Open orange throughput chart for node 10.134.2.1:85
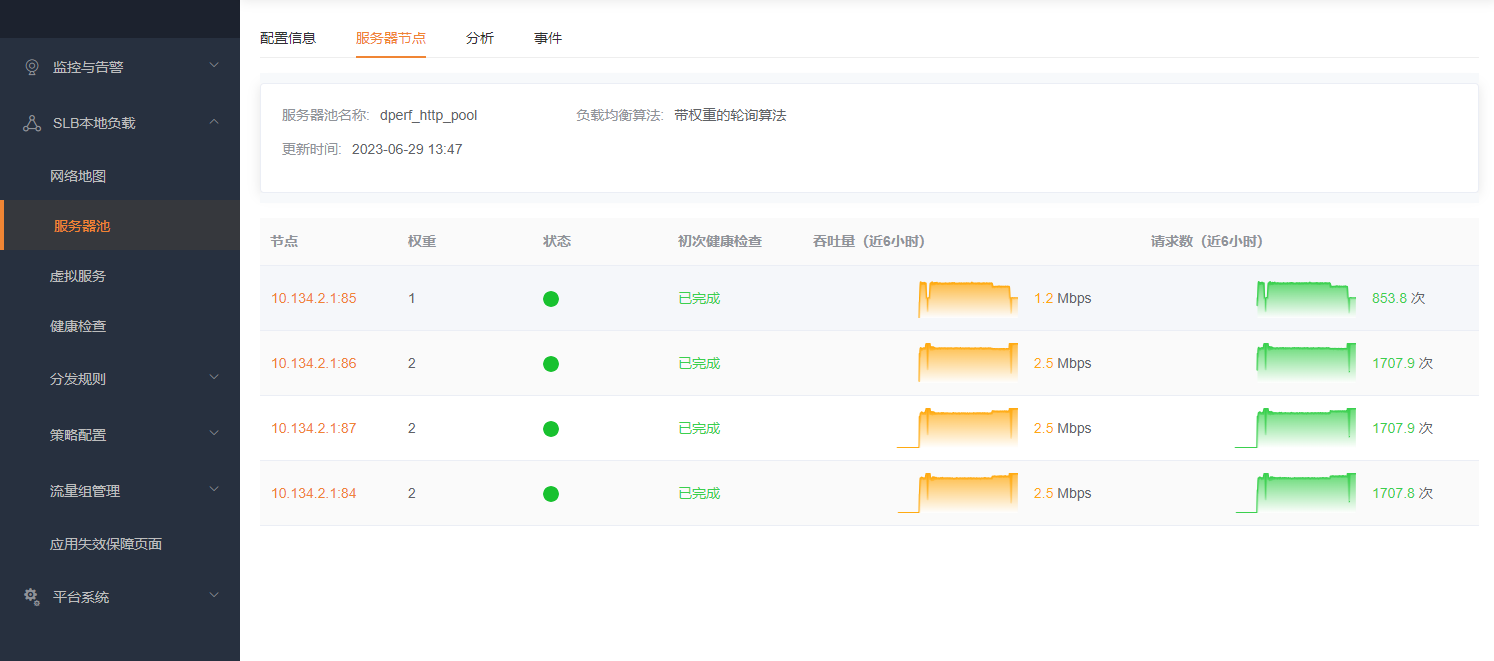Screen dimensions: 1494x661 [x=967, y=299]
